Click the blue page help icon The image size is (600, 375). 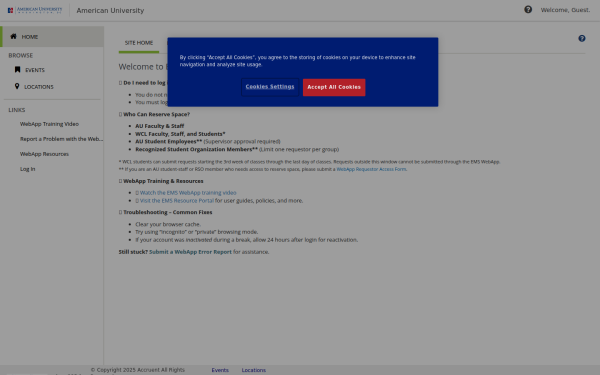pos(582,38)
